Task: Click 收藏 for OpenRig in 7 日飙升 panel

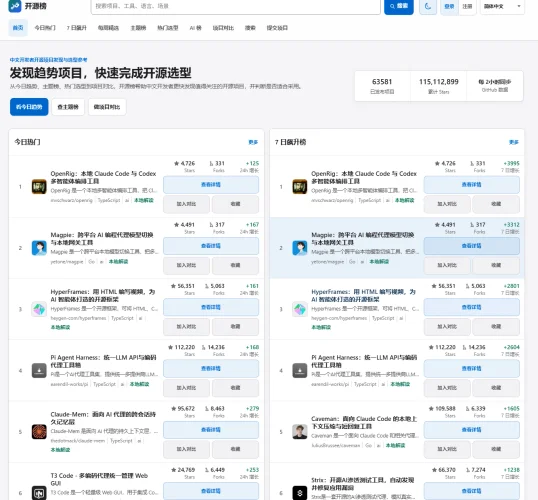Action: [x=496, y=204]
